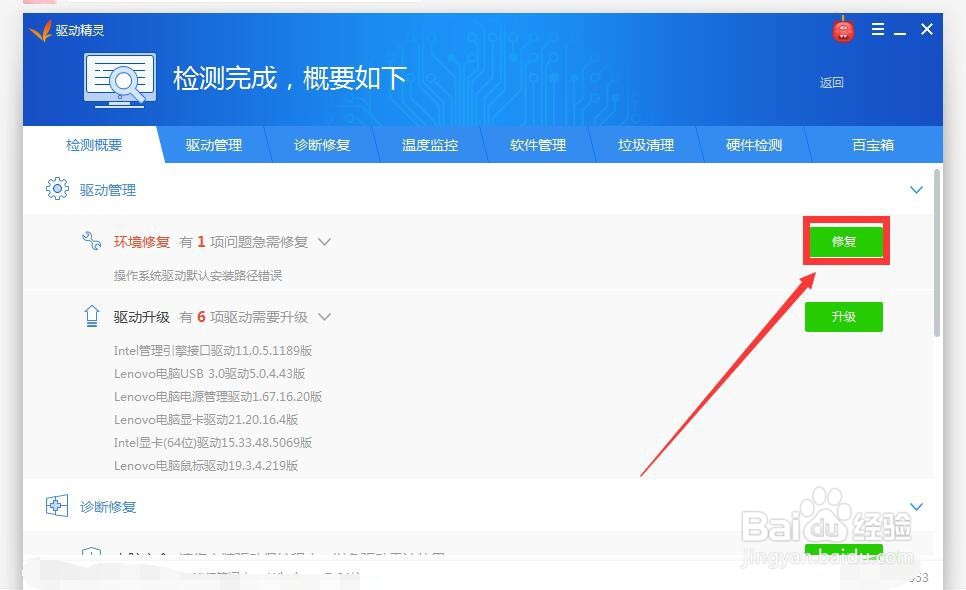Open the hamburger menu icon
Image resolution: width=966 pixels, height=590 pixels.
click(x=877, y=29)
